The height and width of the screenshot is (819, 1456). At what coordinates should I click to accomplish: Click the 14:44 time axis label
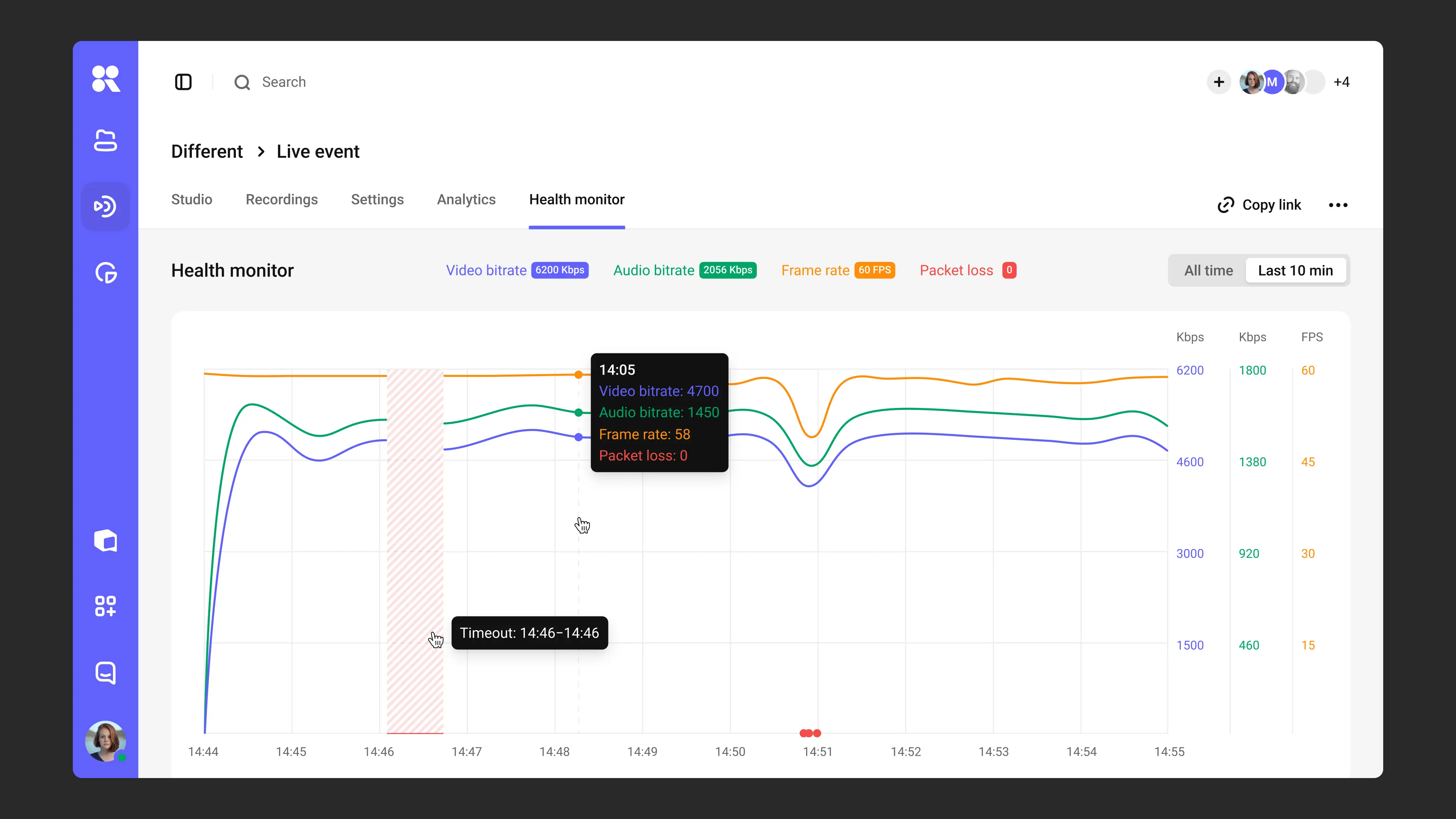(x=204, y=752)
